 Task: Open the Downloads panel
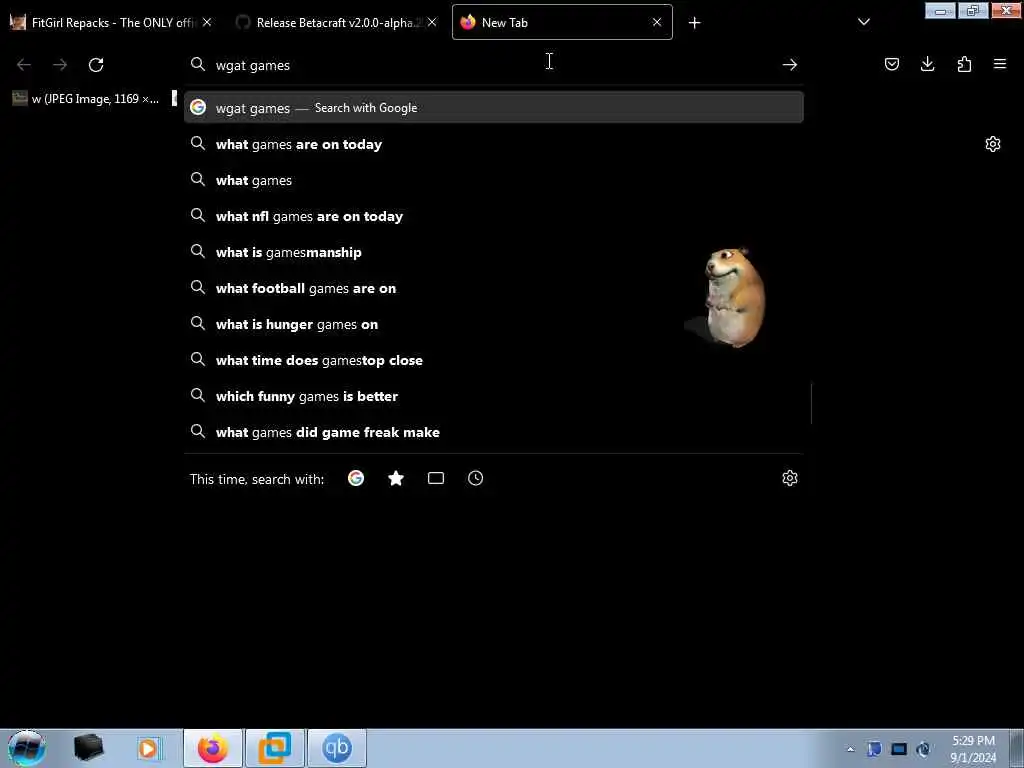(927, 64)
